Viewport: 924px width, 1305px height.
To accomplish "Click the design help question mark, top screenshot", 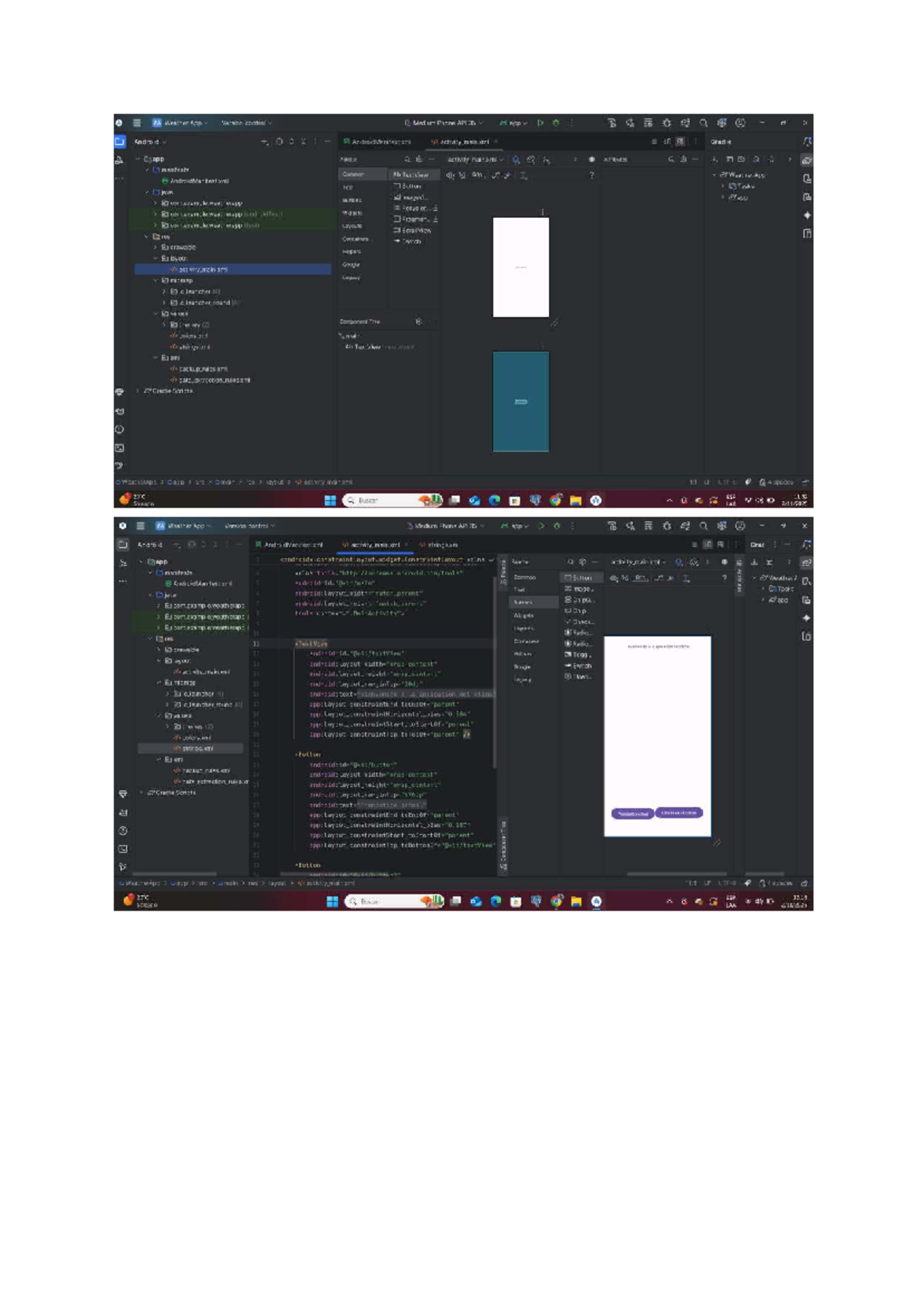I will coord(591,176).
